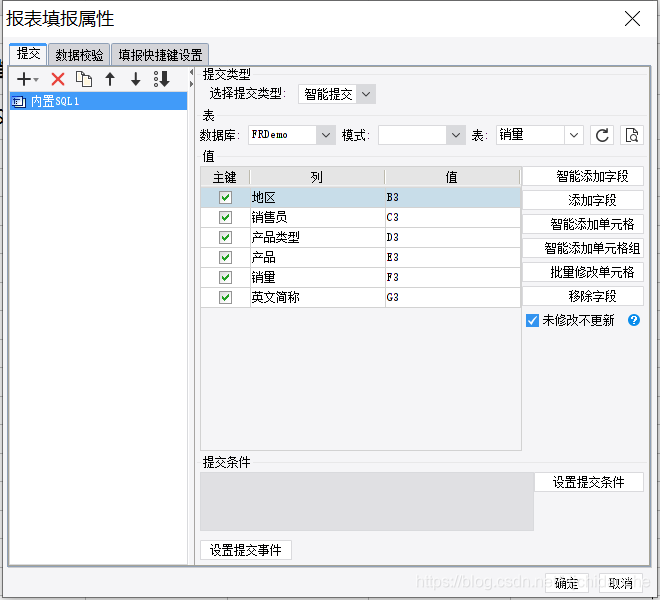The width and height of the screenshot is (660, 600).
Task: Click the G3 value cell
Action: click(453, 297)
